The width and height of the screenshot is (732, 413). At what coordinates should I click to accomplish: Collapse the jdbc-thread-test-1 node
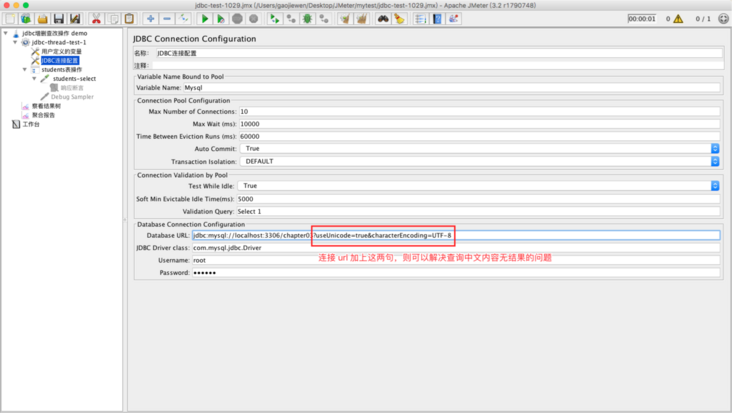[x=15, y=42]
